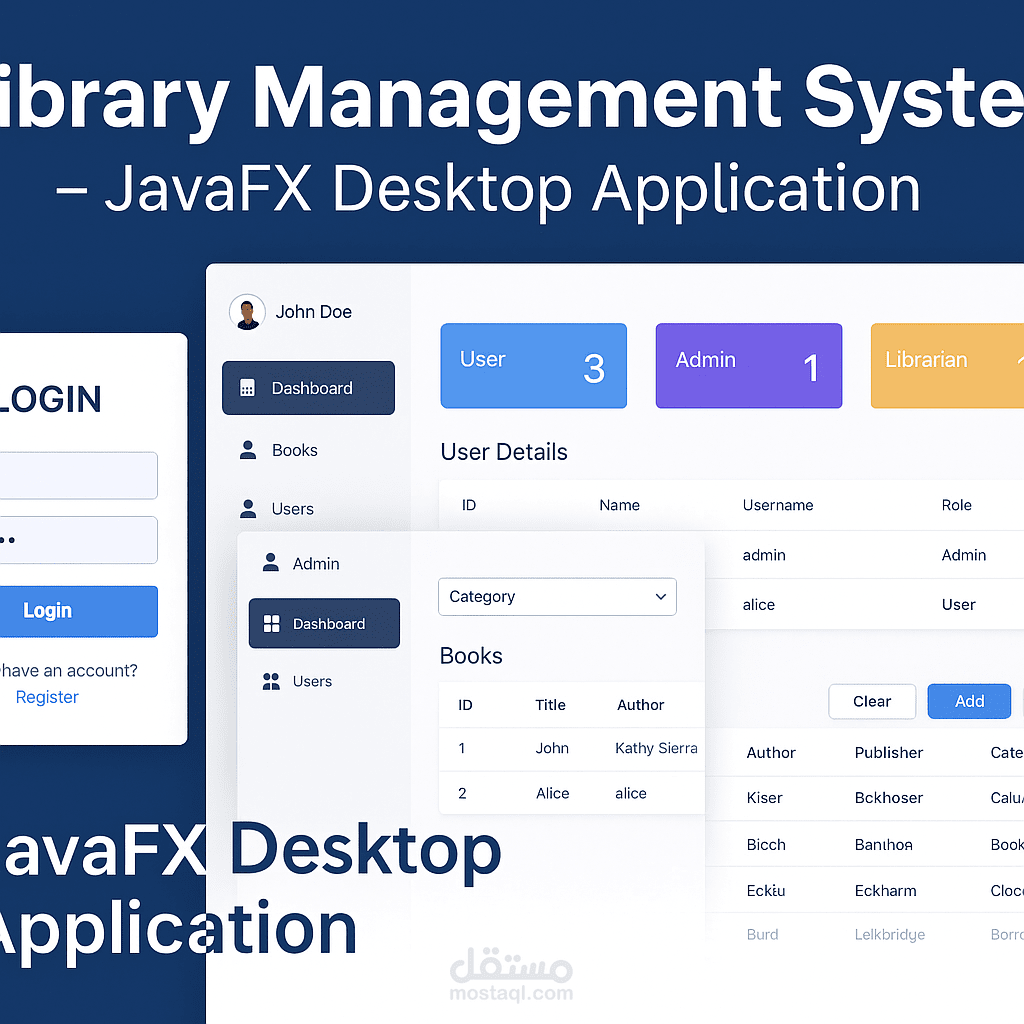Click the person icon beside Books
This screenshot has width=1024, height=1024.
click(x=248, y=450)
